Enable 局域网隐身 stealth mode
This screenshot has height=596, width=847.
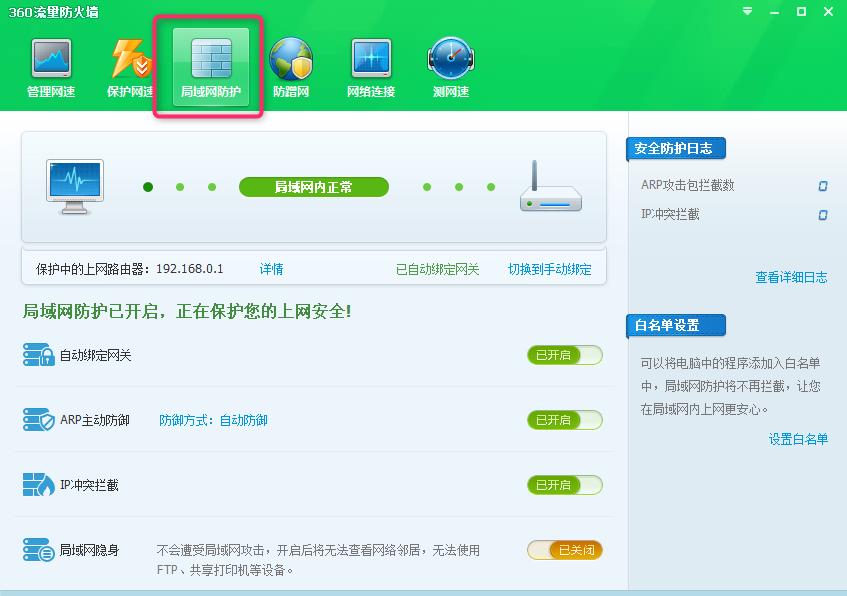pos(564,549)
